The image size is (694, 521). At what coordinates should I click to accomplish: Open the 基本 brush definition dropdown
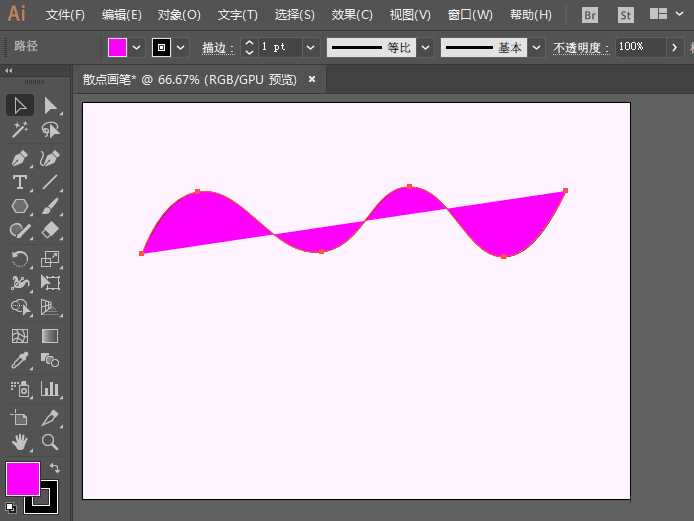point(537,47)
